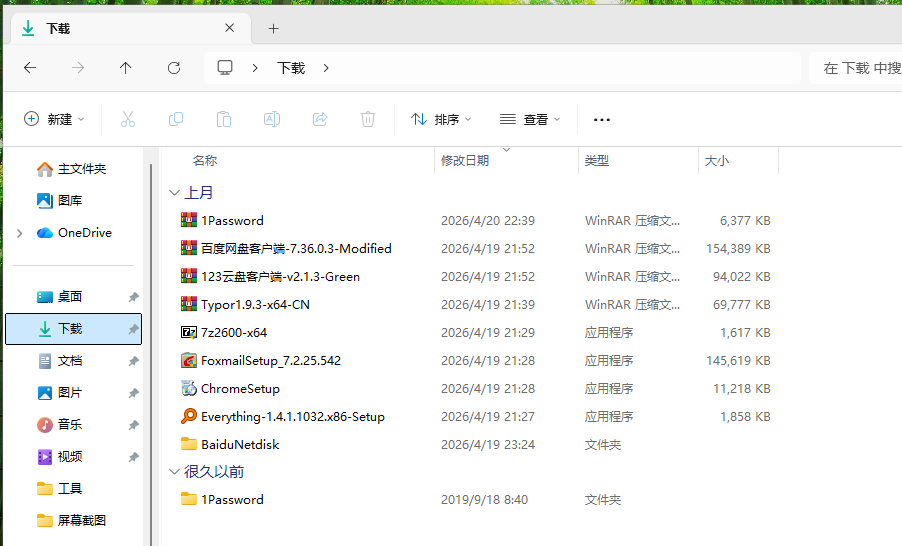902x546 pixels.
Task: Sort by the 大小 column header
Action: (717, 161)
